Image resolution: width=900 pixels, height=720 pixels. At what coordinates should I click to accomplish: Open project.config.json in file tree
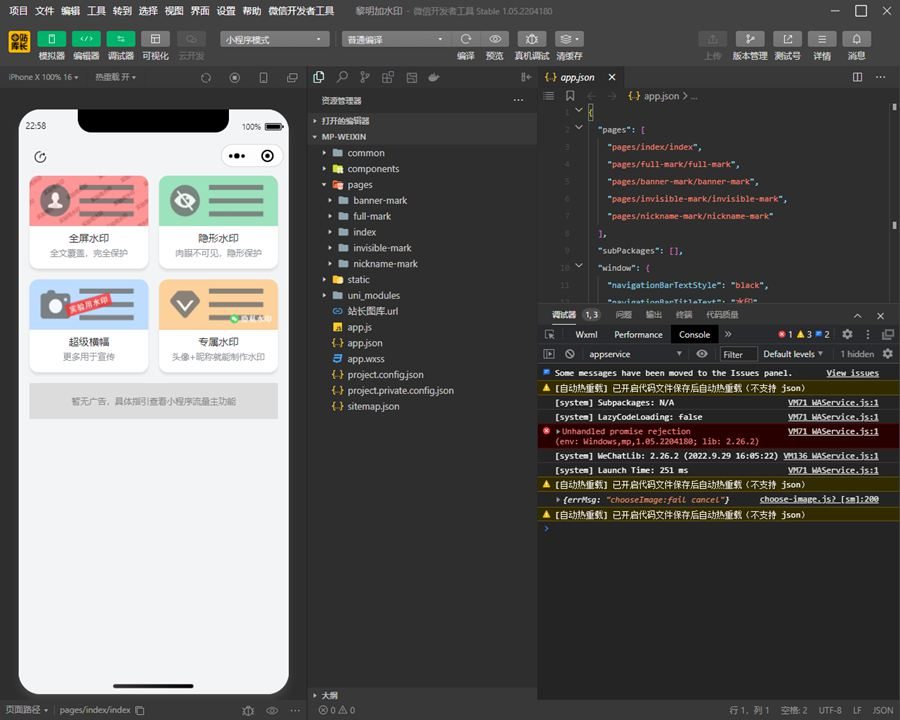click(x=385, y=375)
